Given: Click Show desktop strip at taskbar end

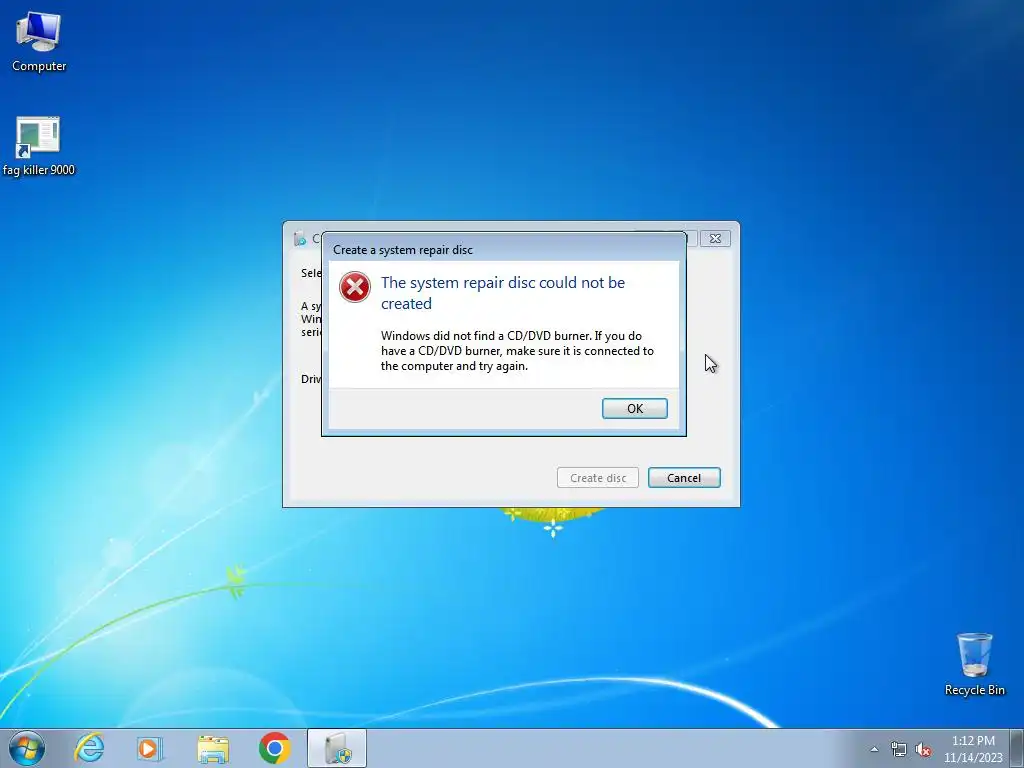Looking at the screenshot, I should click(x=1016, y=748).
